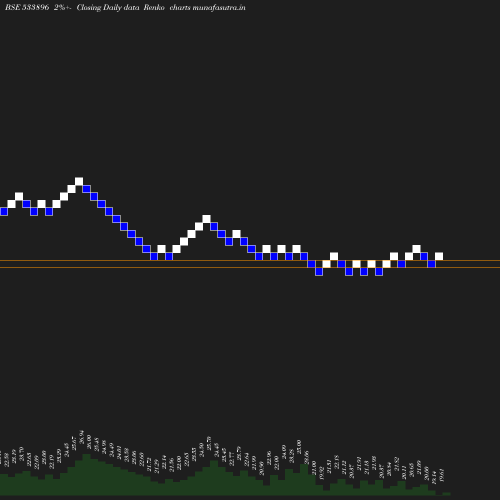Select white brick at second peak top
The width and height of the screenshot is (500, 500).
[x=206, y=219]
